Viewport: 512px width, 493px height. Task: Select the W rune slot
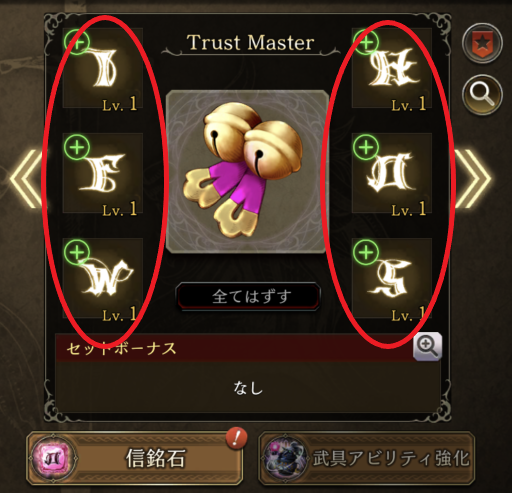click(x=103, y=278)
